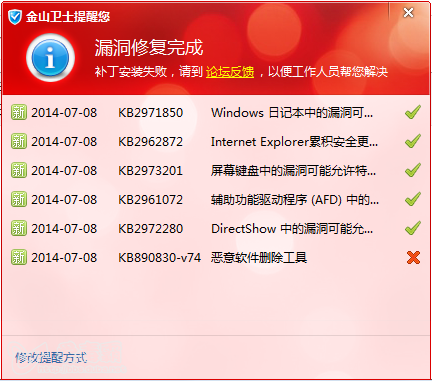
Task: Click the red X failure icon for KB890830-v74
Action: (413, 257)
